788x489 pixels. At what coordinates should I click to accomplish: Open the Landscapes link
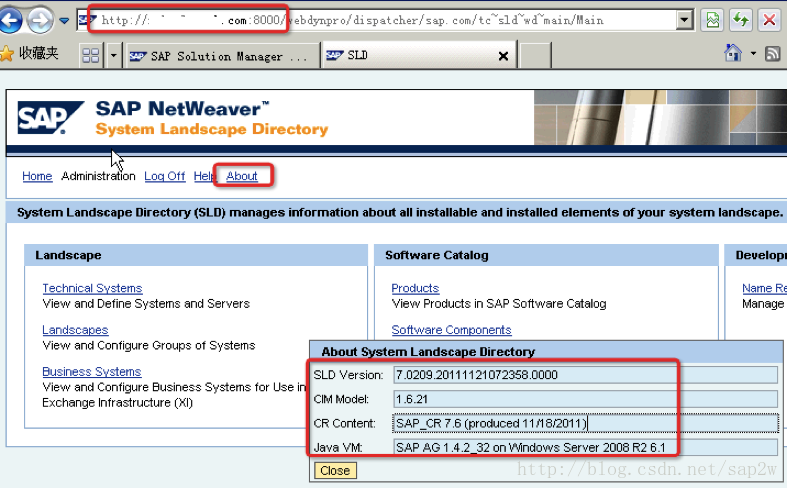(x=75, y=330)
